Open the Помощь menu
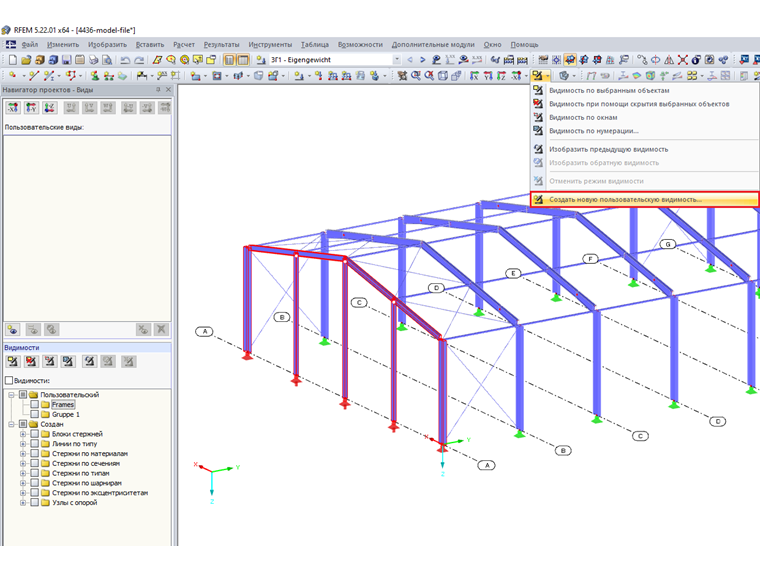 click(524, 45)
